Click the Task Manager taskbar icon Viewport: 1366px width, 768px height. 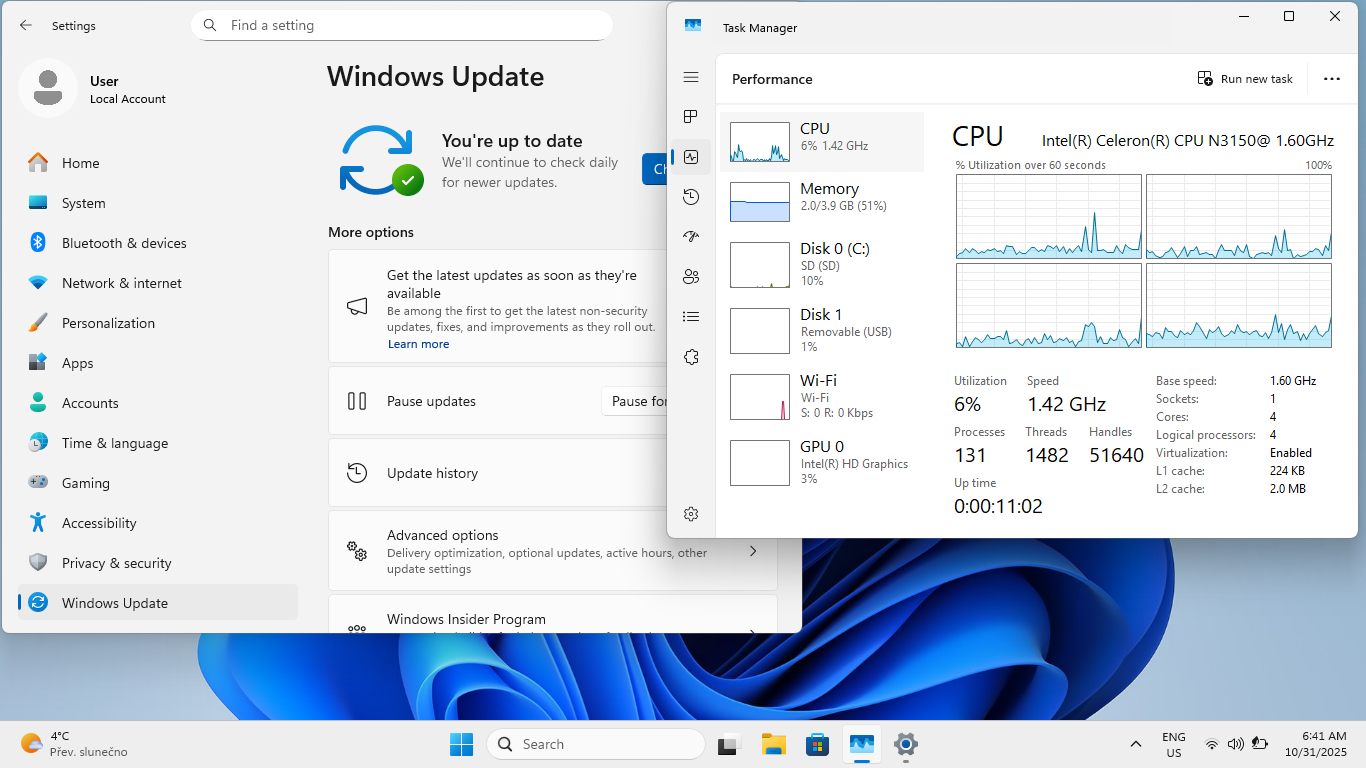[862, 744]
